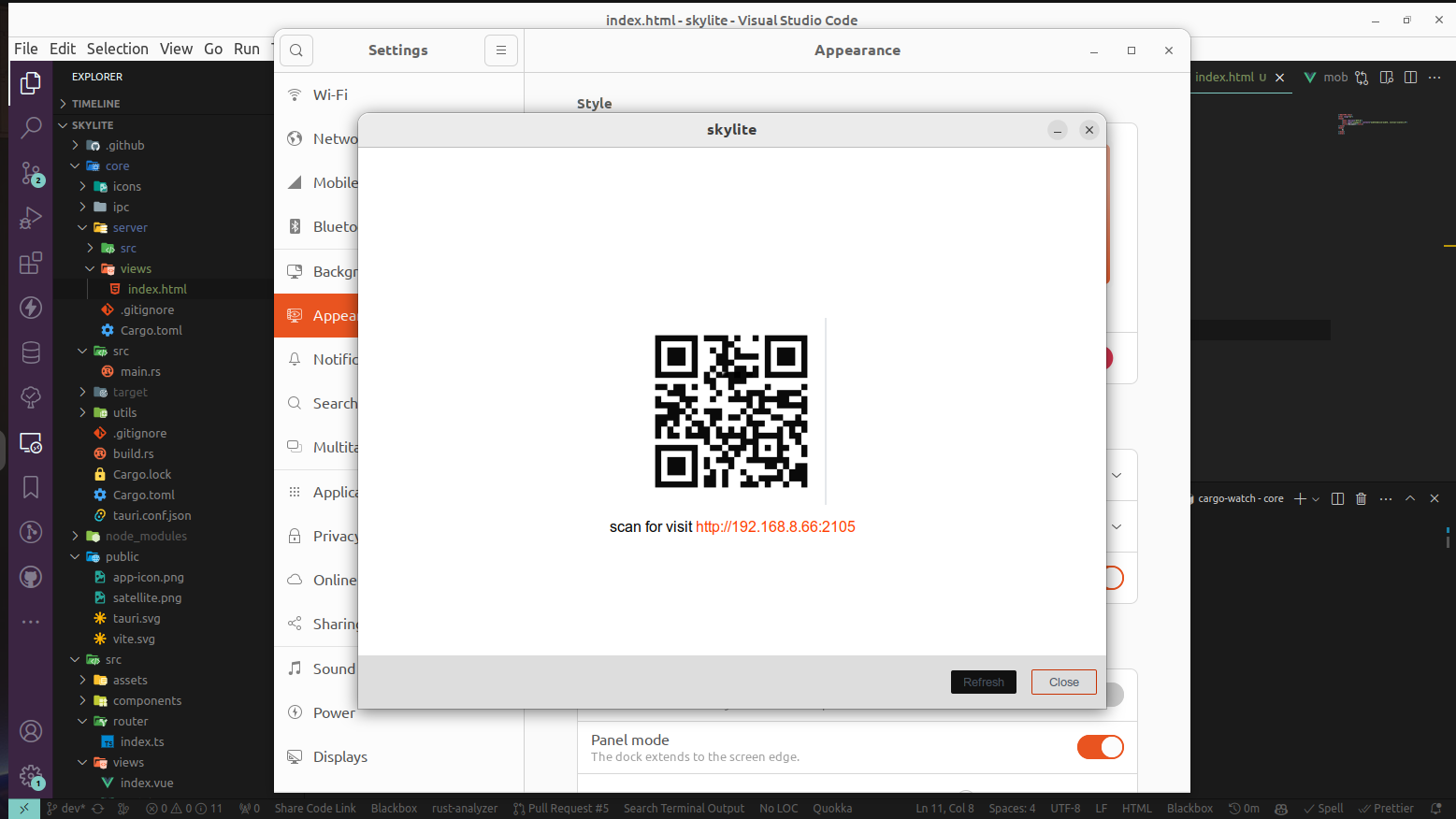The height and width of the screenshot is (819, 1456).
Task: Split the terminal in the panel
Action: click(x=1337, y=499)
